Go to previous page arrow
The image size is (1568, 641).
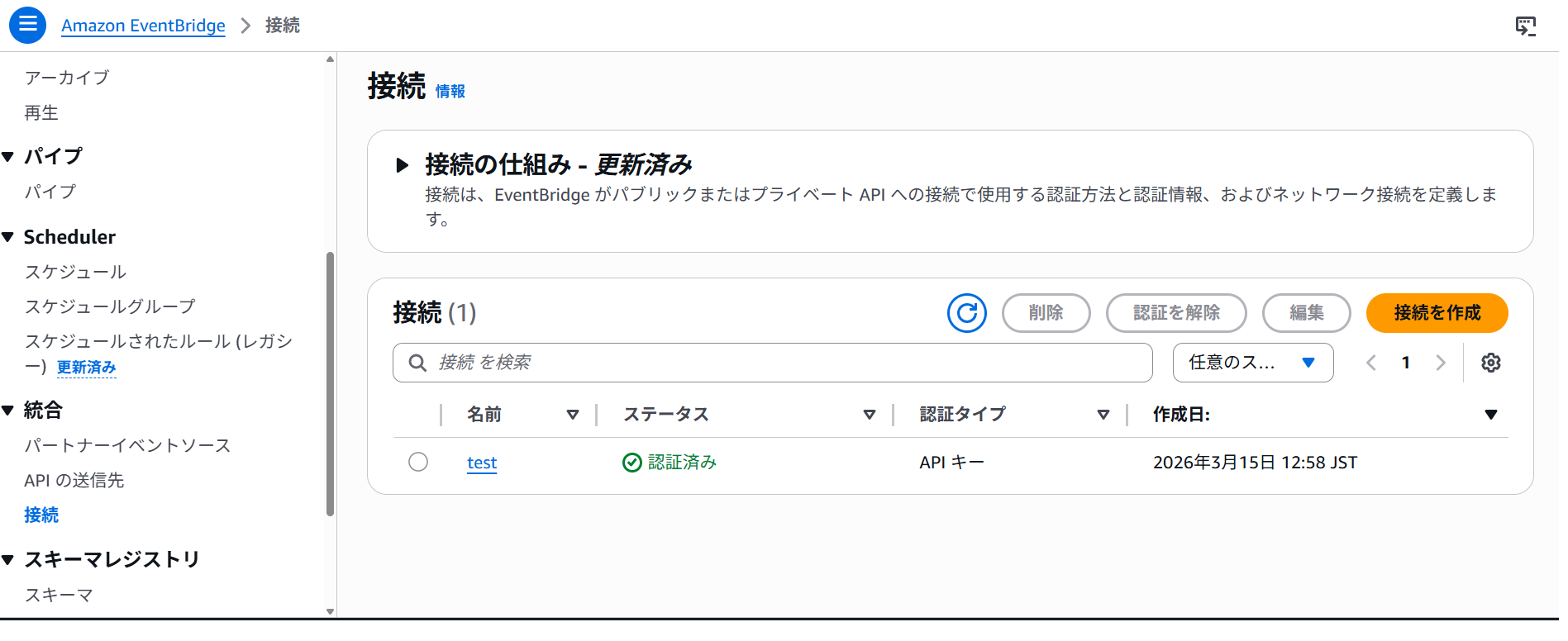[1371, 363]
